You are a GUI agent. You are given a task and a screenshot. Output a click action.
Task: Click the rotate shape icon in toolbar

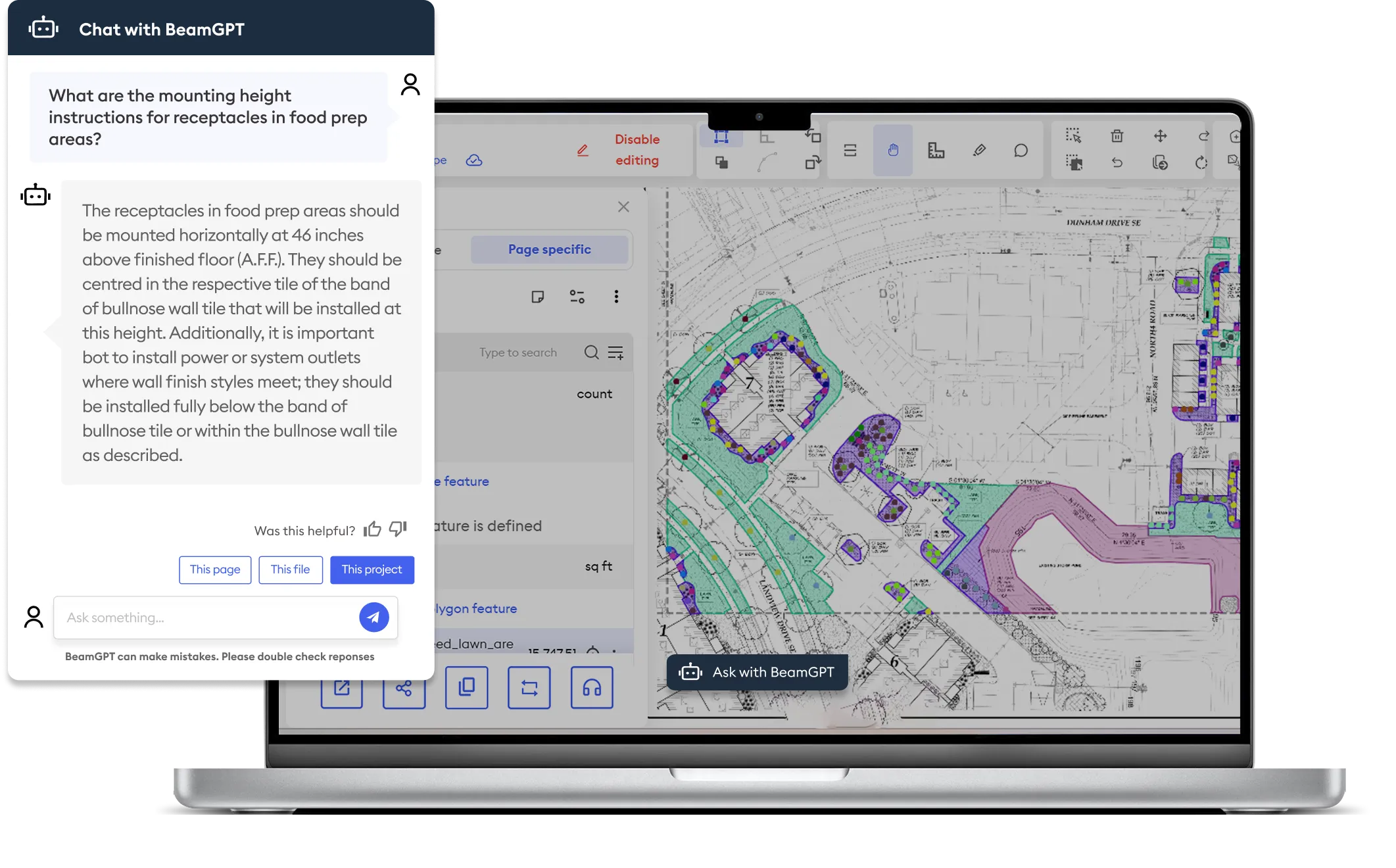[x=813, y=162]
